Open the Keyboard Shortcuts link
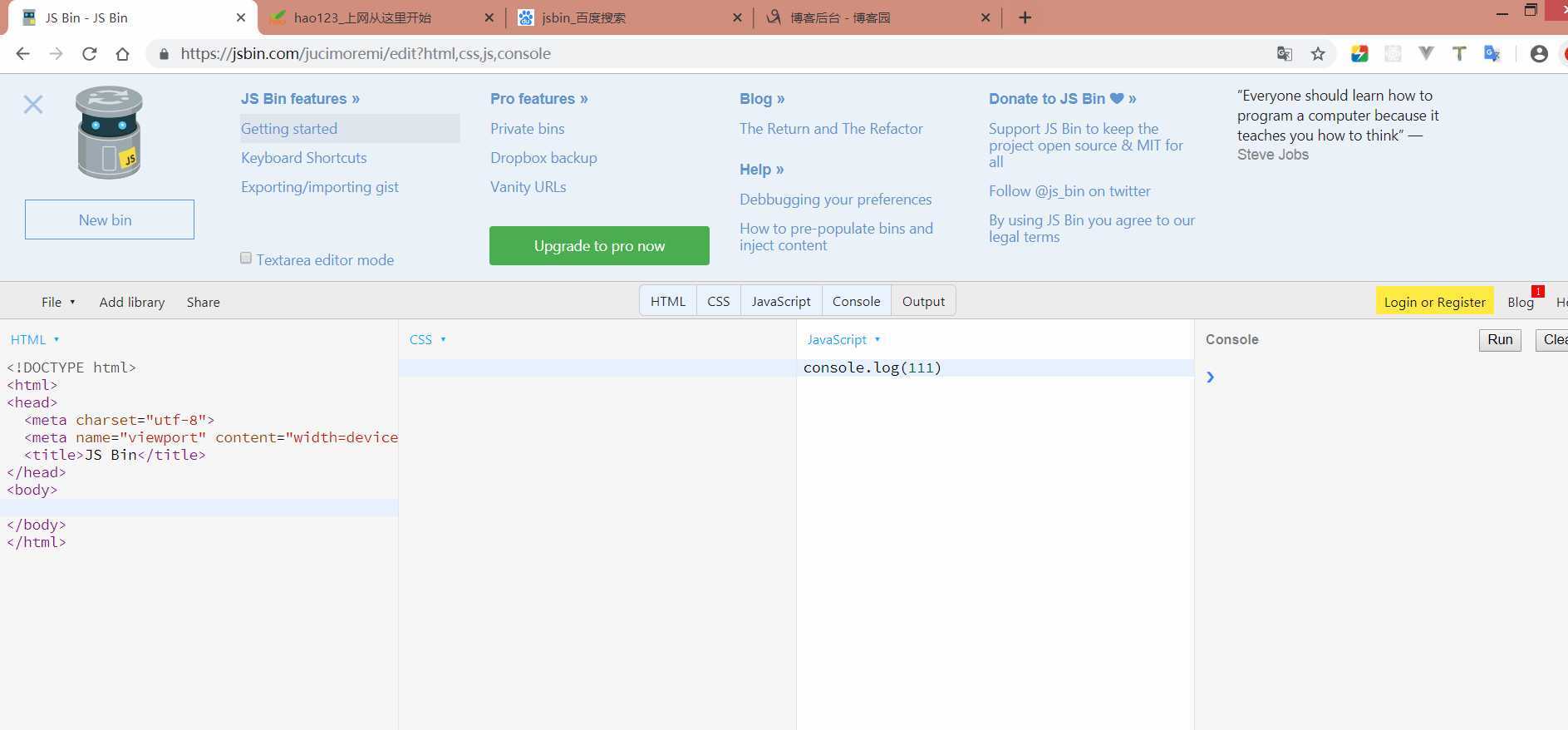 (x=304, y=158)
